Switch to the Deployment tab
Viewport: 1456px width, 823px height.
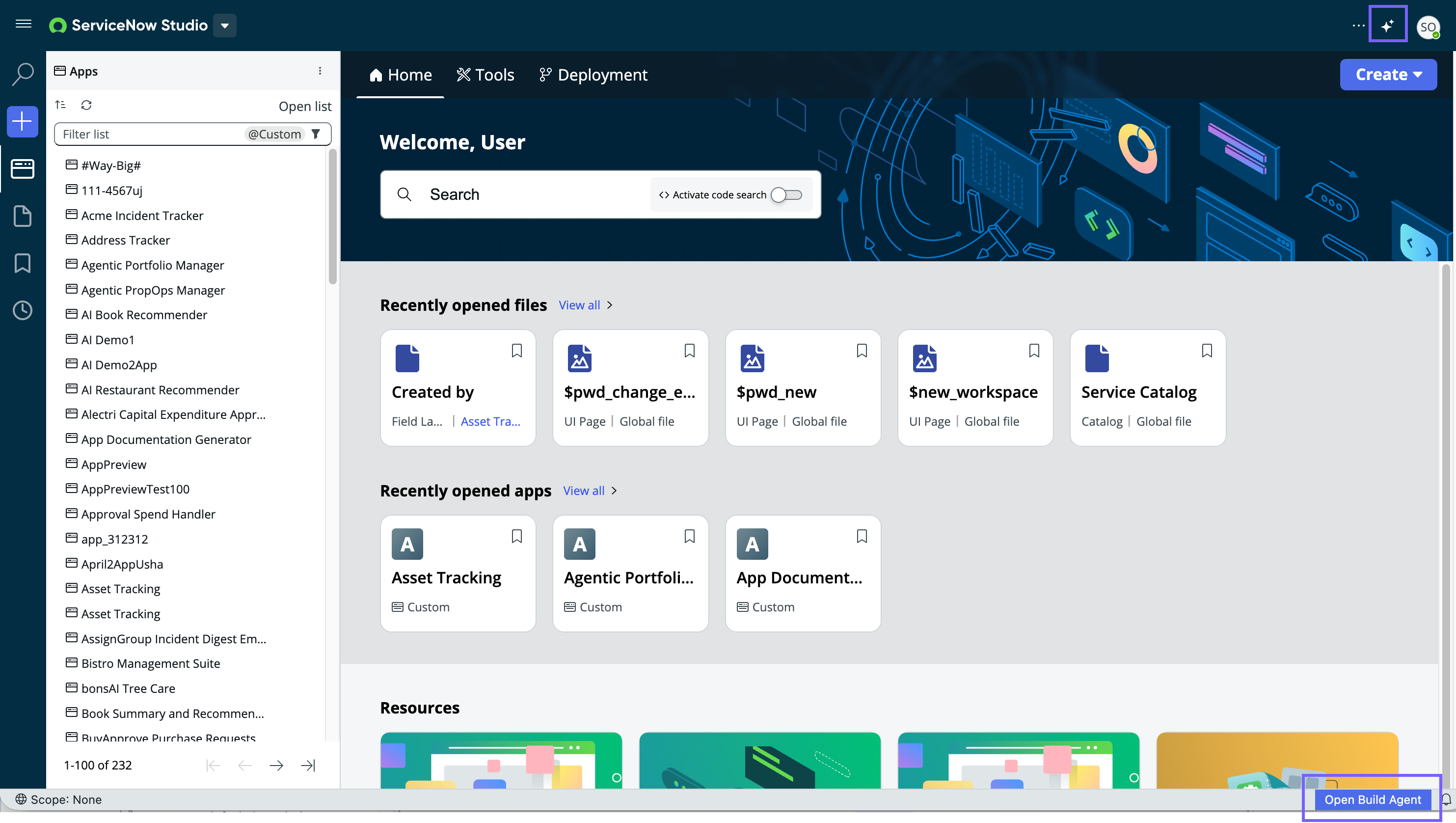593,75
